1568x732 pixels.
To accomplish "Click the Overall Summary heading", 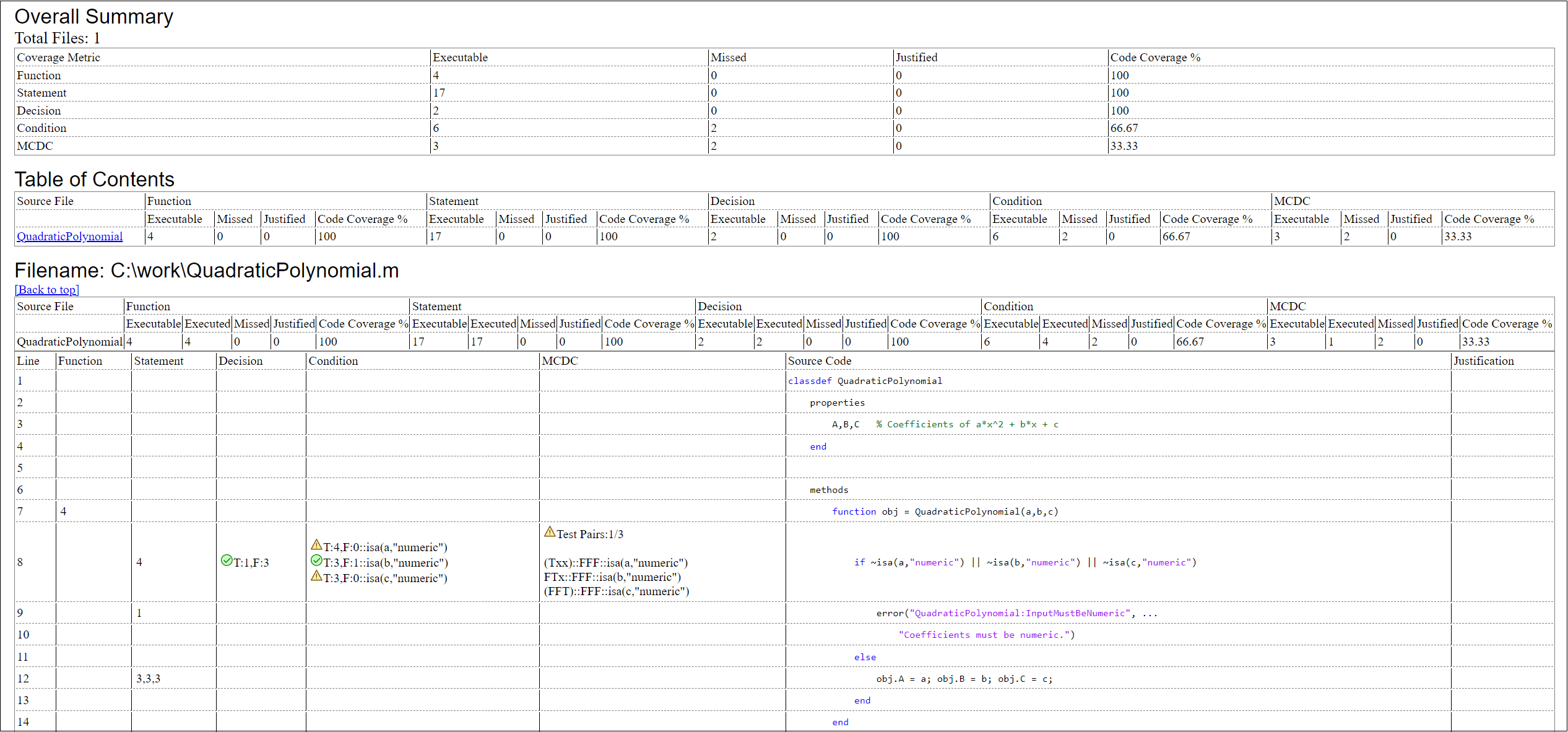I will coord(93,17).
